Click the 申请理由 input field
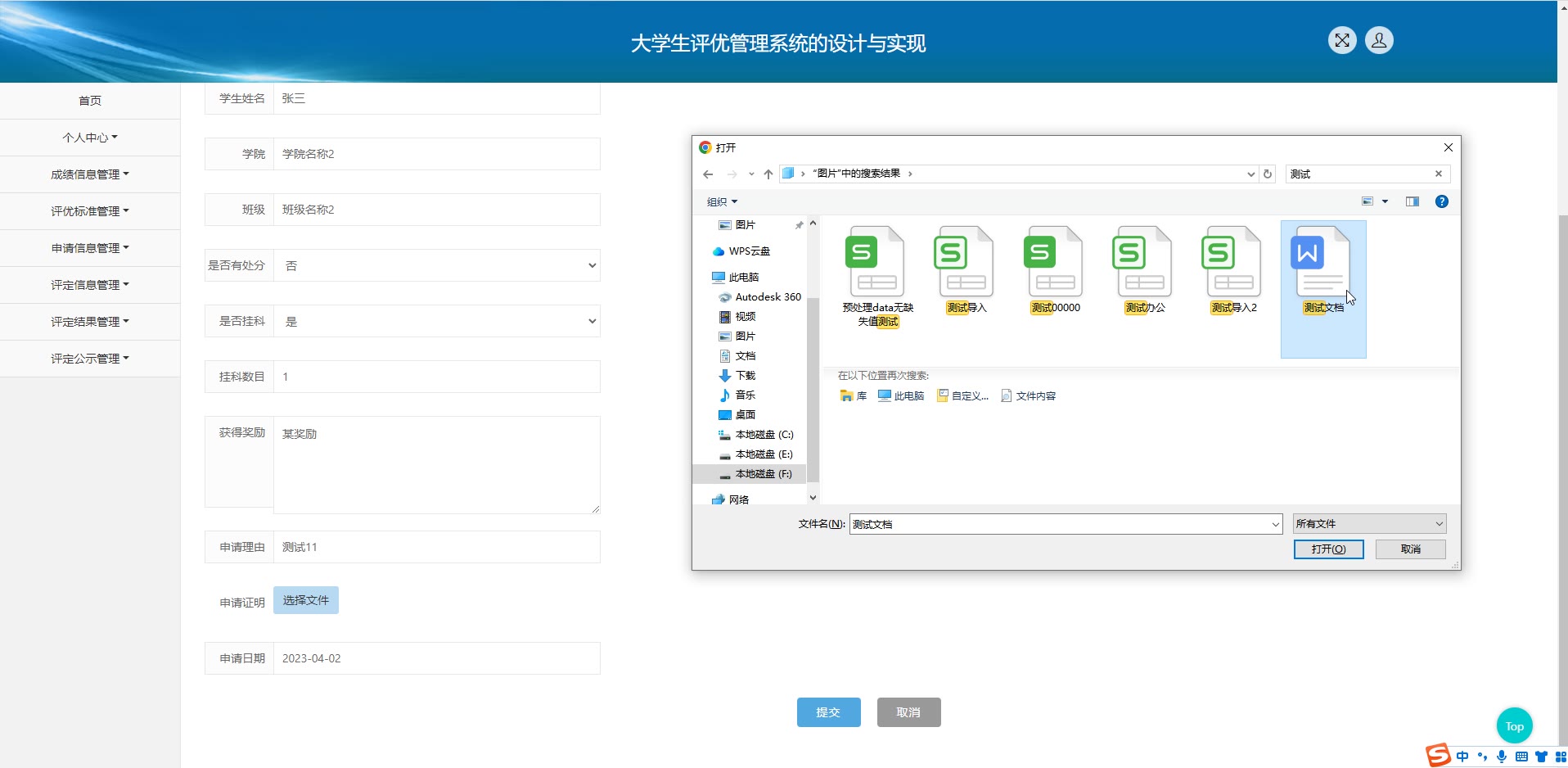 437,547
